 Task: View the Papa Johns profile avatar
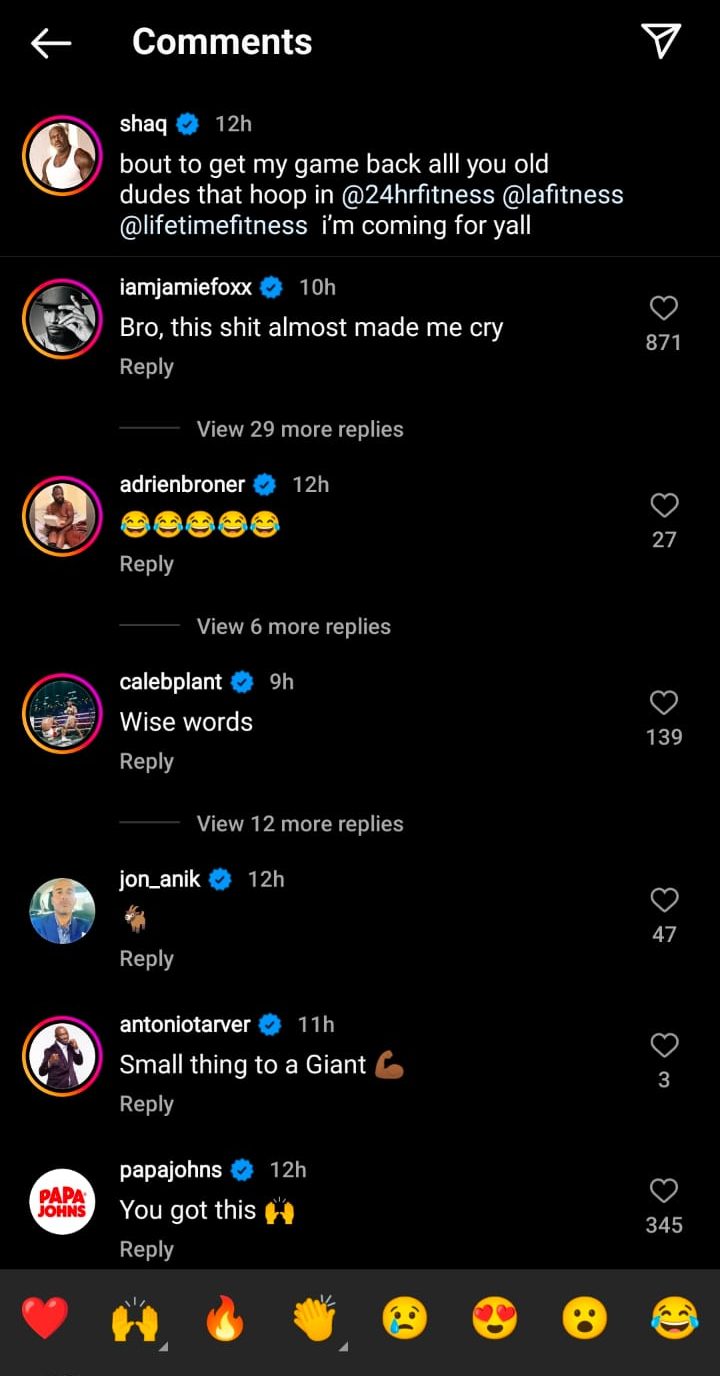pos(61,1201)
